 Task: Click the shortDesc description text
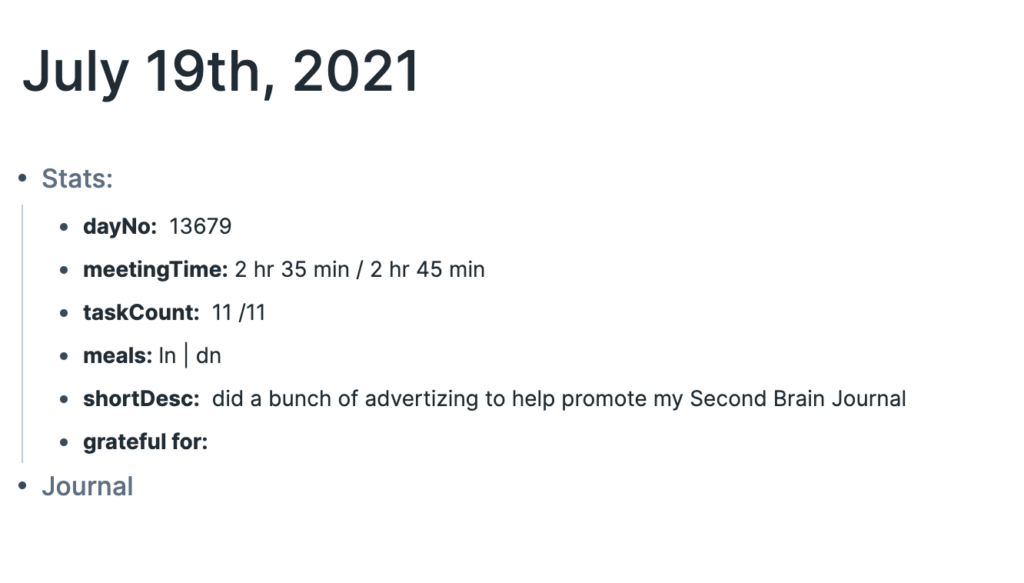559,399
